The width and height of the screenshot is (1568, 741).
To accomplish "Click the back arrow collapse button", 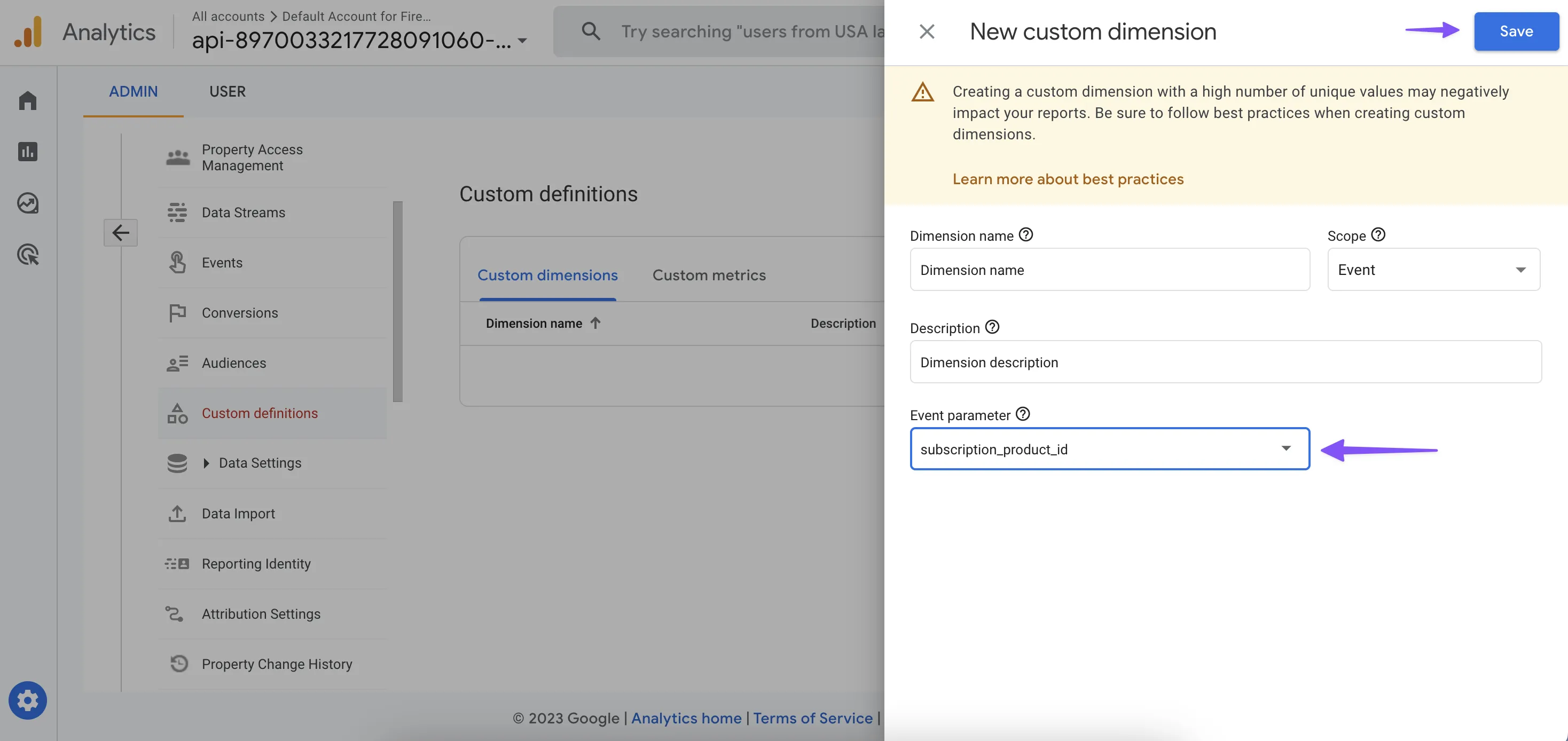I will (121, 232).
